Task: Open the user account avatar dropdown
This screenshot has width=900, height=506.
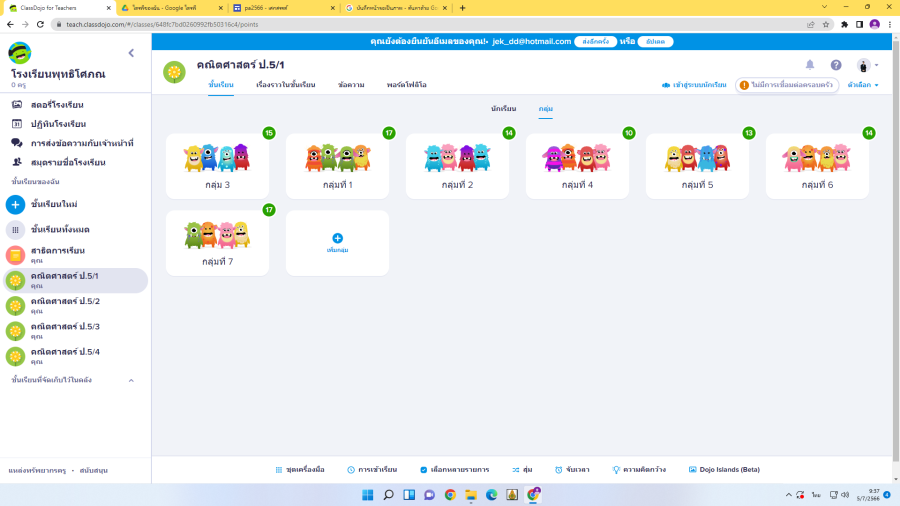Action: tap(867, 65)
